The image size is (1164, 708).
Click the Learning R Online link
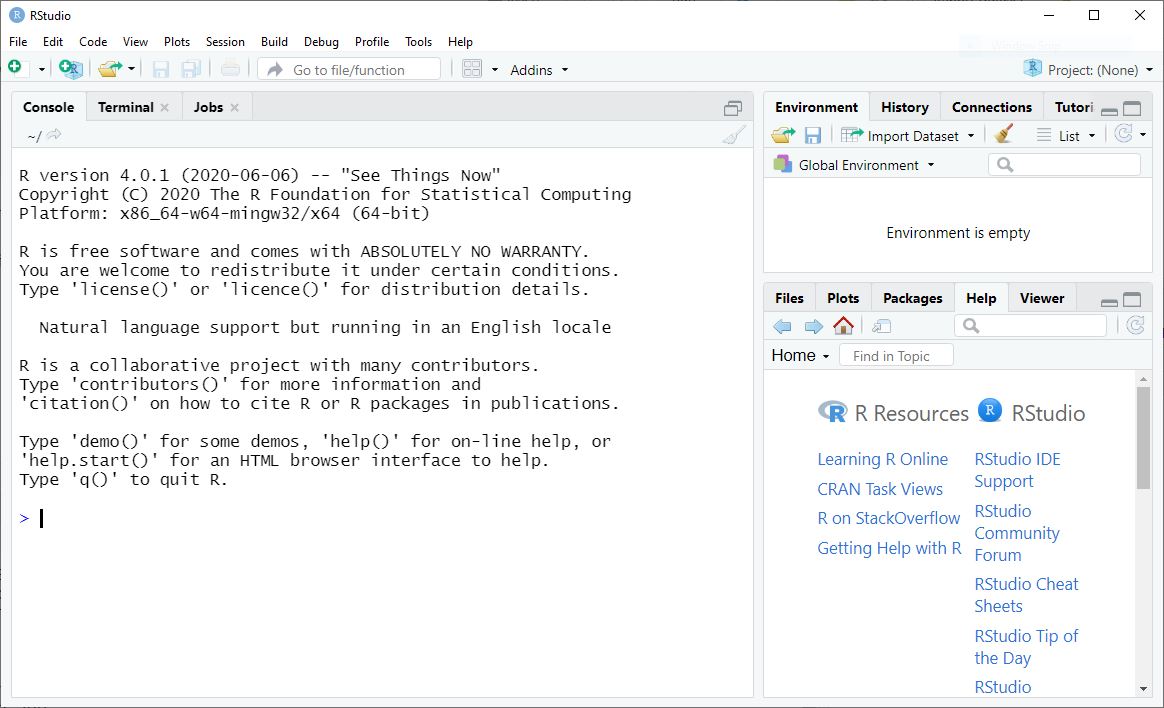click(x=882, y=459)
